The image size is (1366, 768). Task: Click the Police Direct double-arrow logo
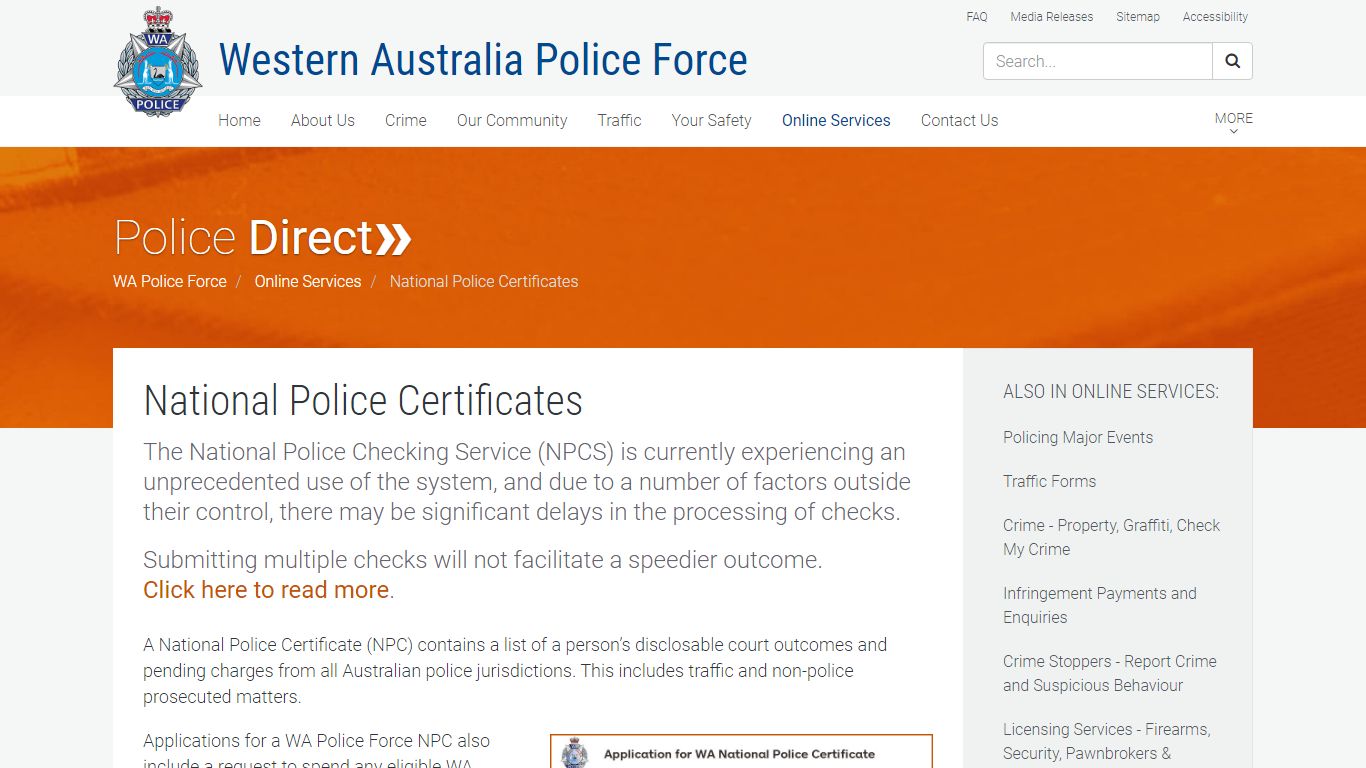[x=263, y=238]
